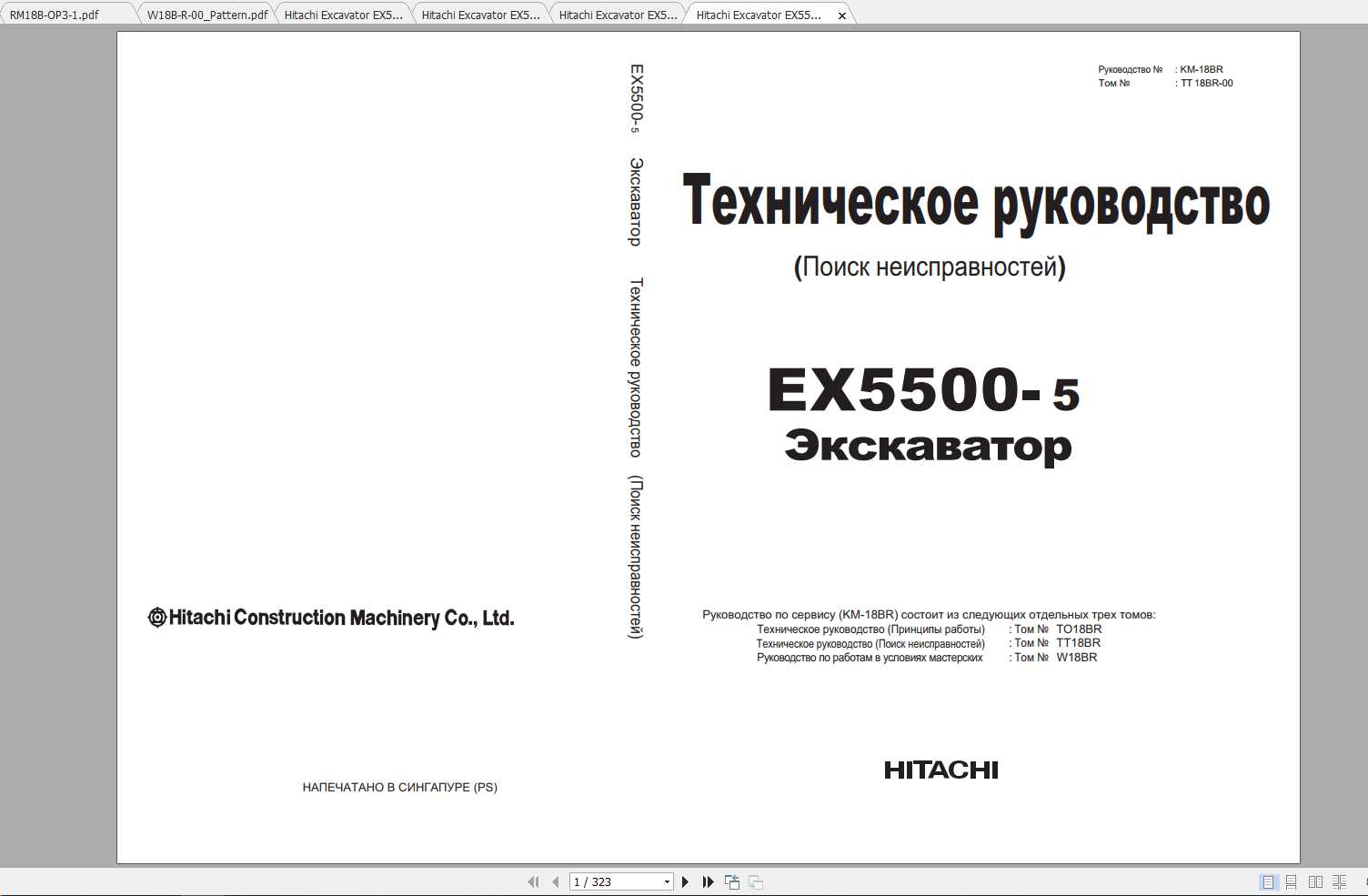Go to the first page of the document
Image resolution: width=1368 pixels, height=896 pixels.
pos(534,881)
